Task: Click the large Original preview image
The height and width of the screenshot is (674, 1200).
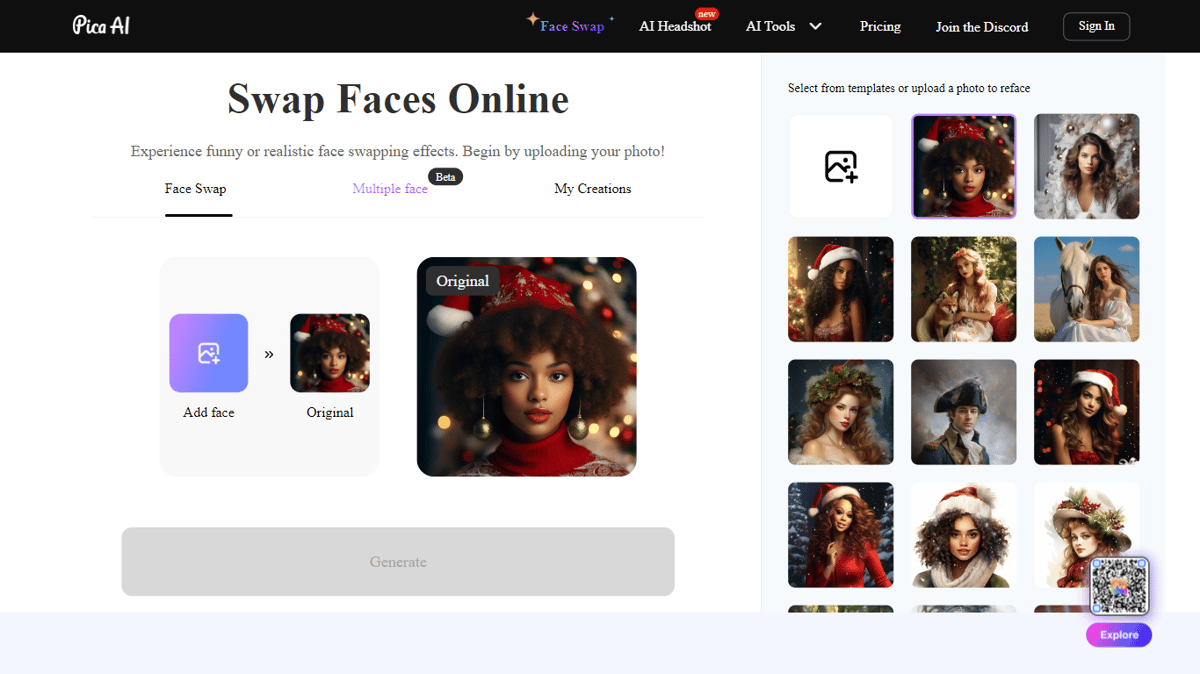Action: (x=527, y=367)
